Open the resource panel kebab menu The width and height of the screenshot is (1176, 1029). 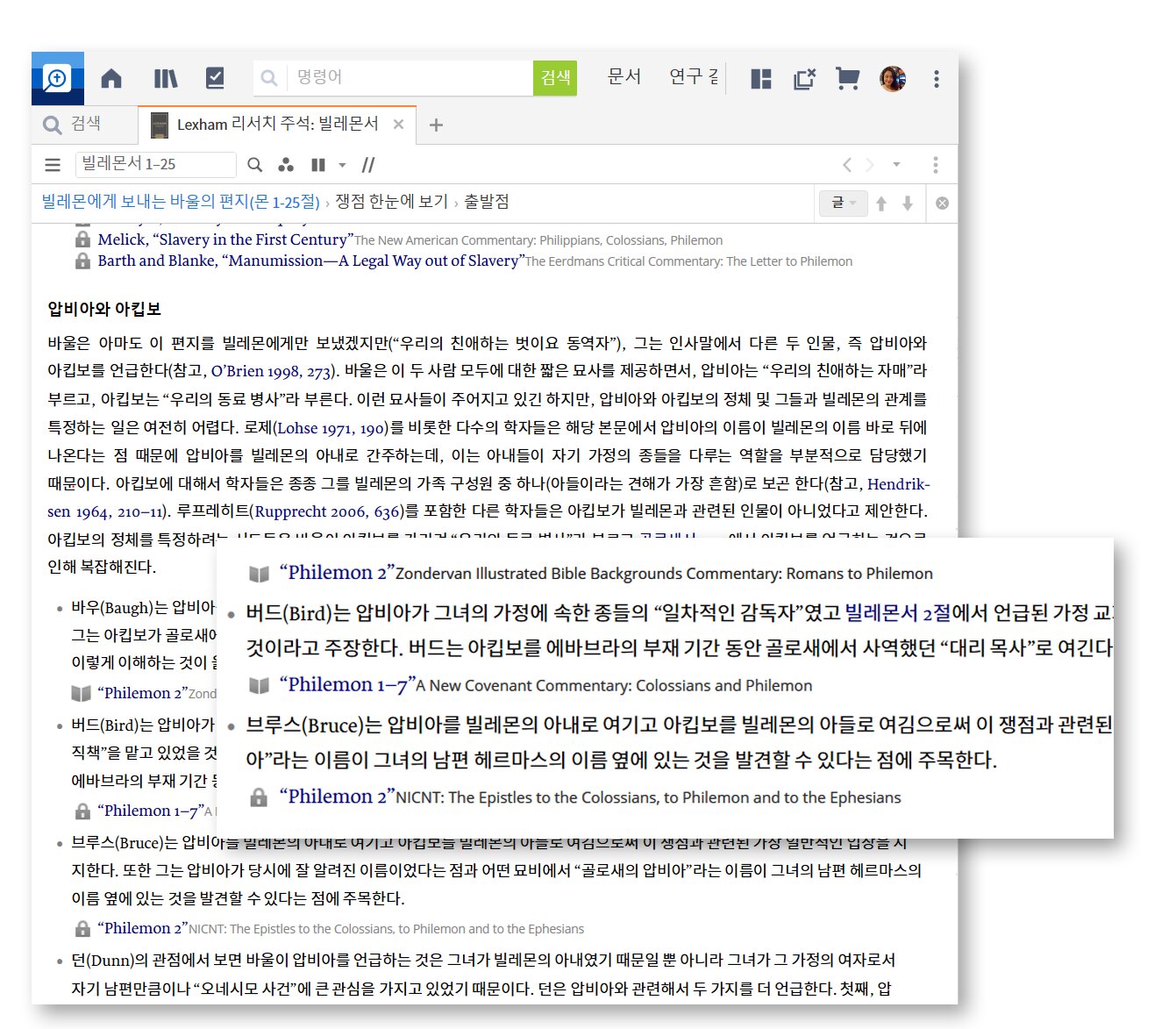click(x=936, y=165)
